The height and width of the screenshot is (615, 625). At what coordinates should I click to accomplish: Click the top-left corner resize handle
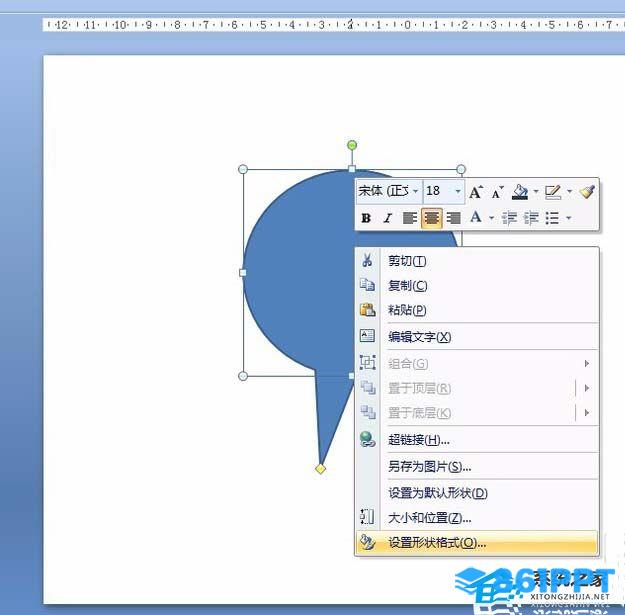[243, 169]
